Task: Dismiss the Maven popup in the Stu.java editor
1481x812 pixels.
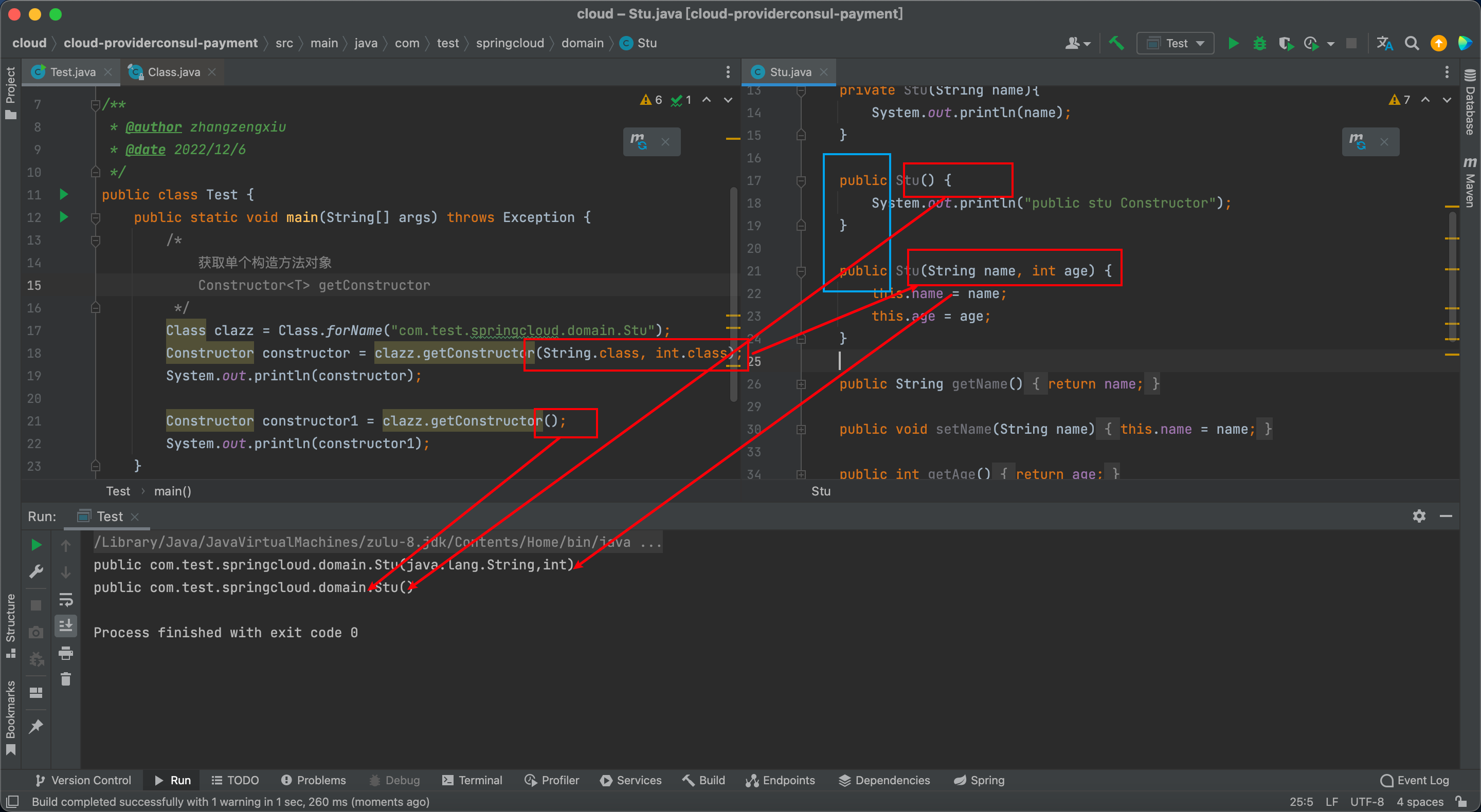Action: pos(1384,141)
